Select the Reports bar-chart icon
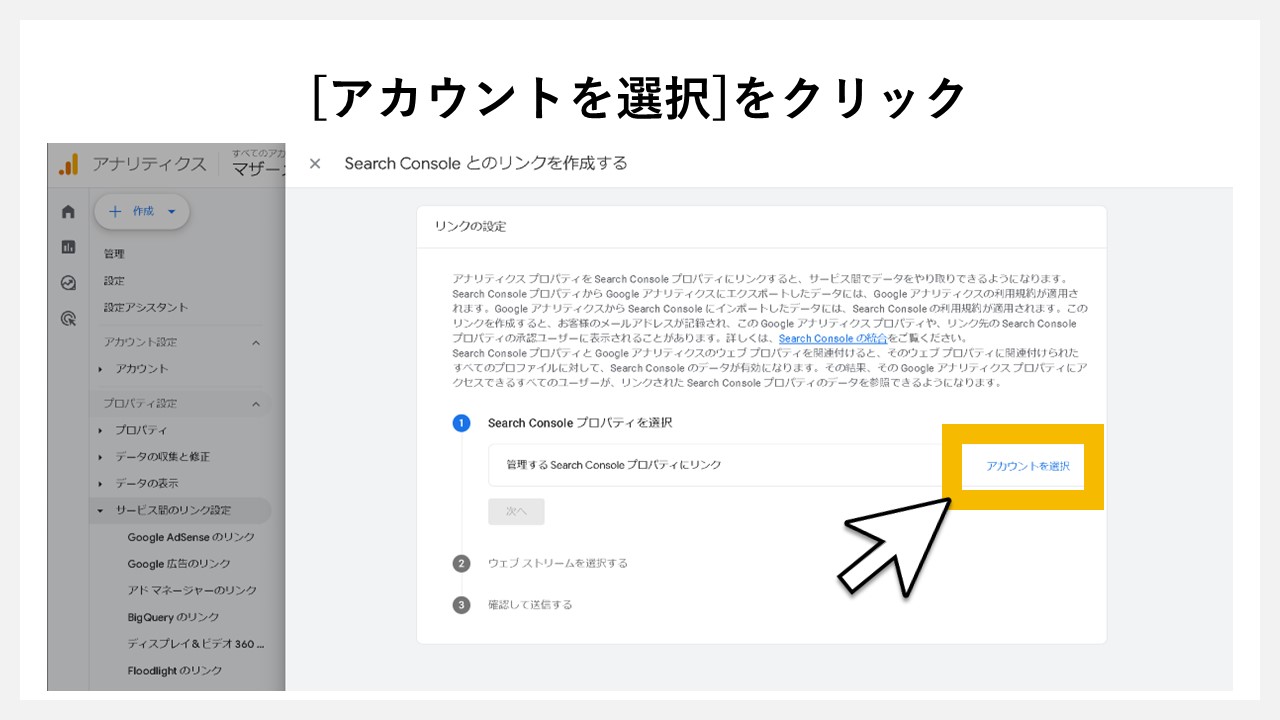Screen dimensions: 1280x720 (x=67, y=247)
